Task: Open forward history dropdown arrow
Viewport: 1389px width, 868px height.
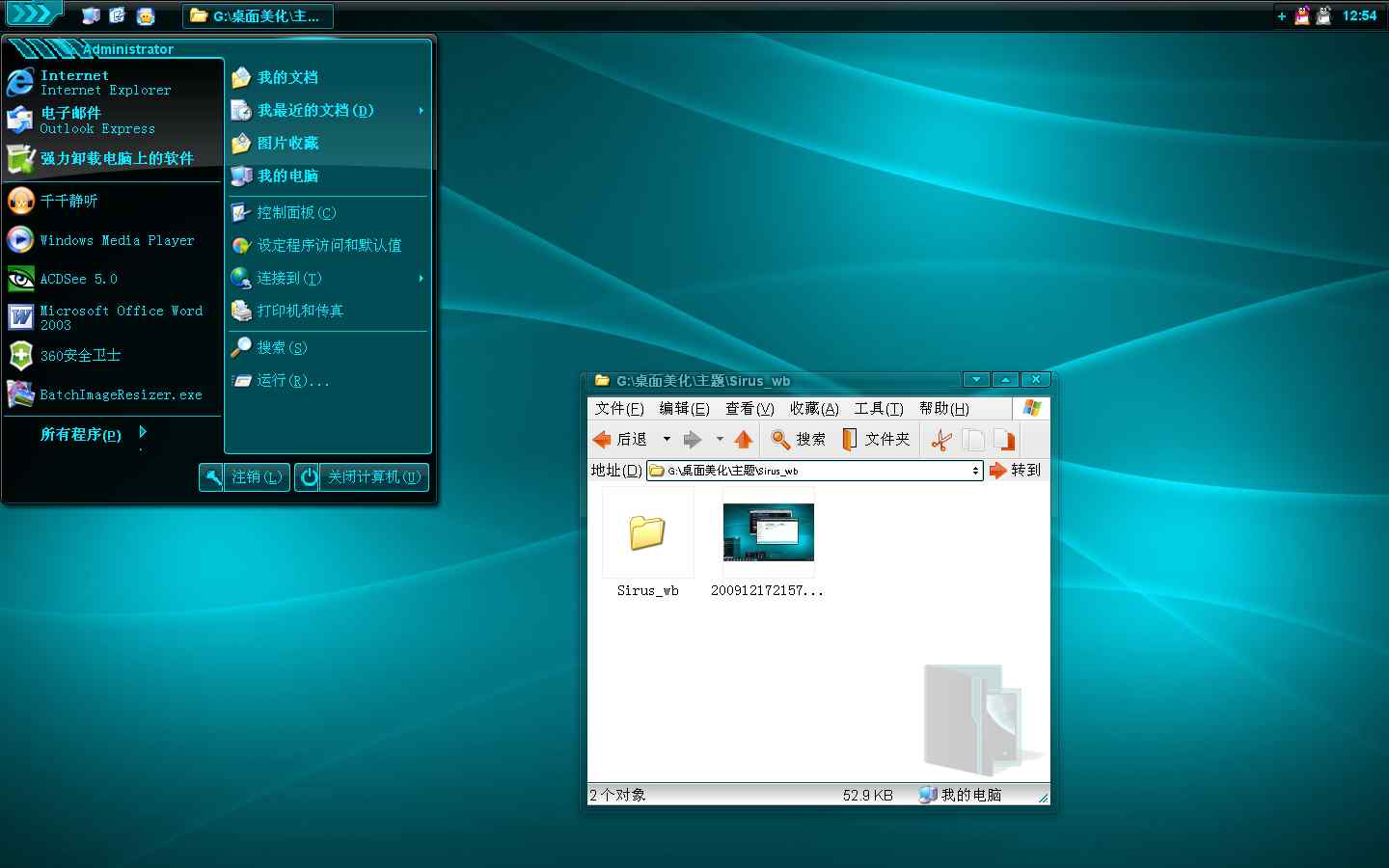Action: click(720, 440)
